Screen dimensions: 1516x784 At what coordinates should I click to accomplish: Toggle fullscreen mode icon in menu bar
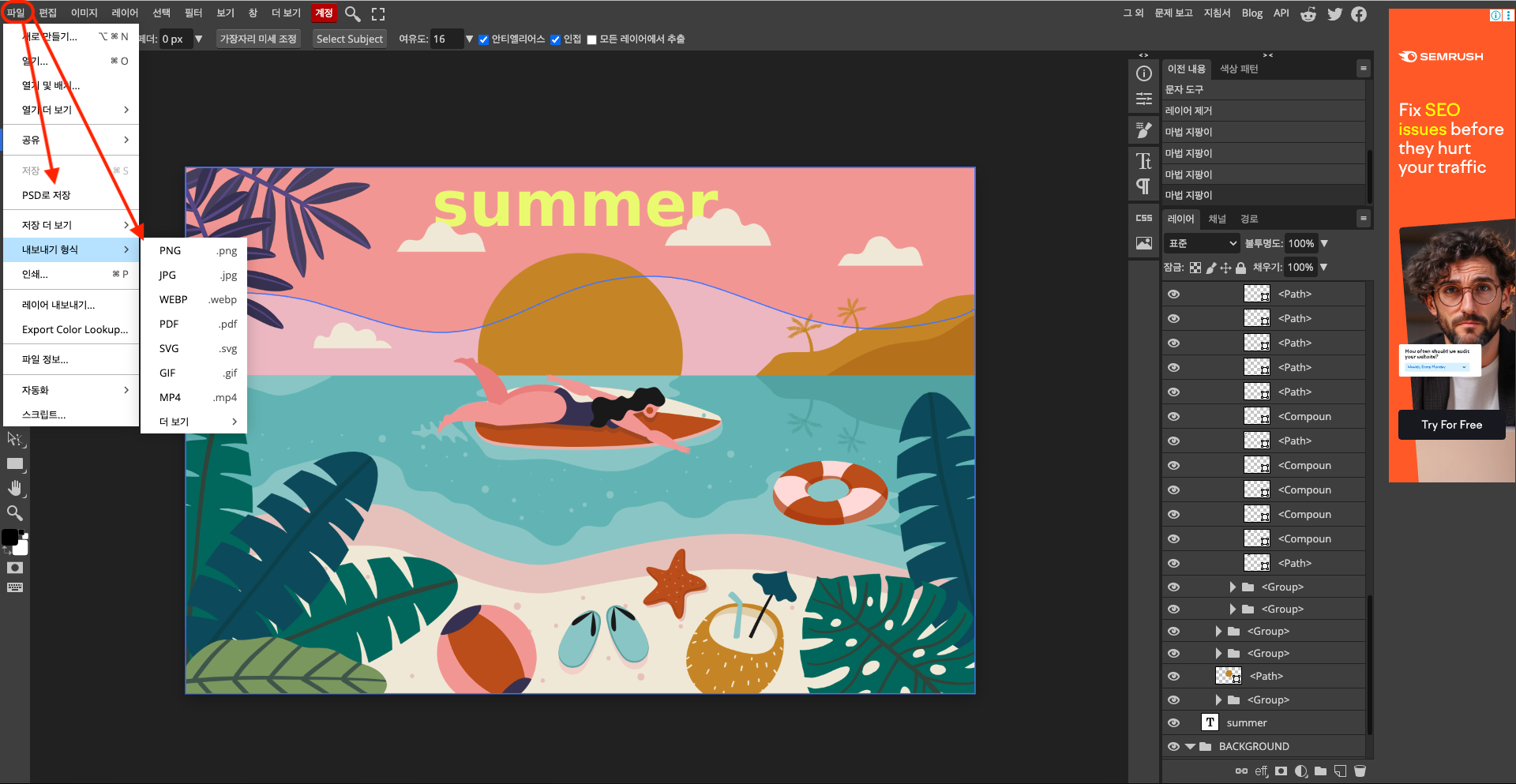(378, 13)
